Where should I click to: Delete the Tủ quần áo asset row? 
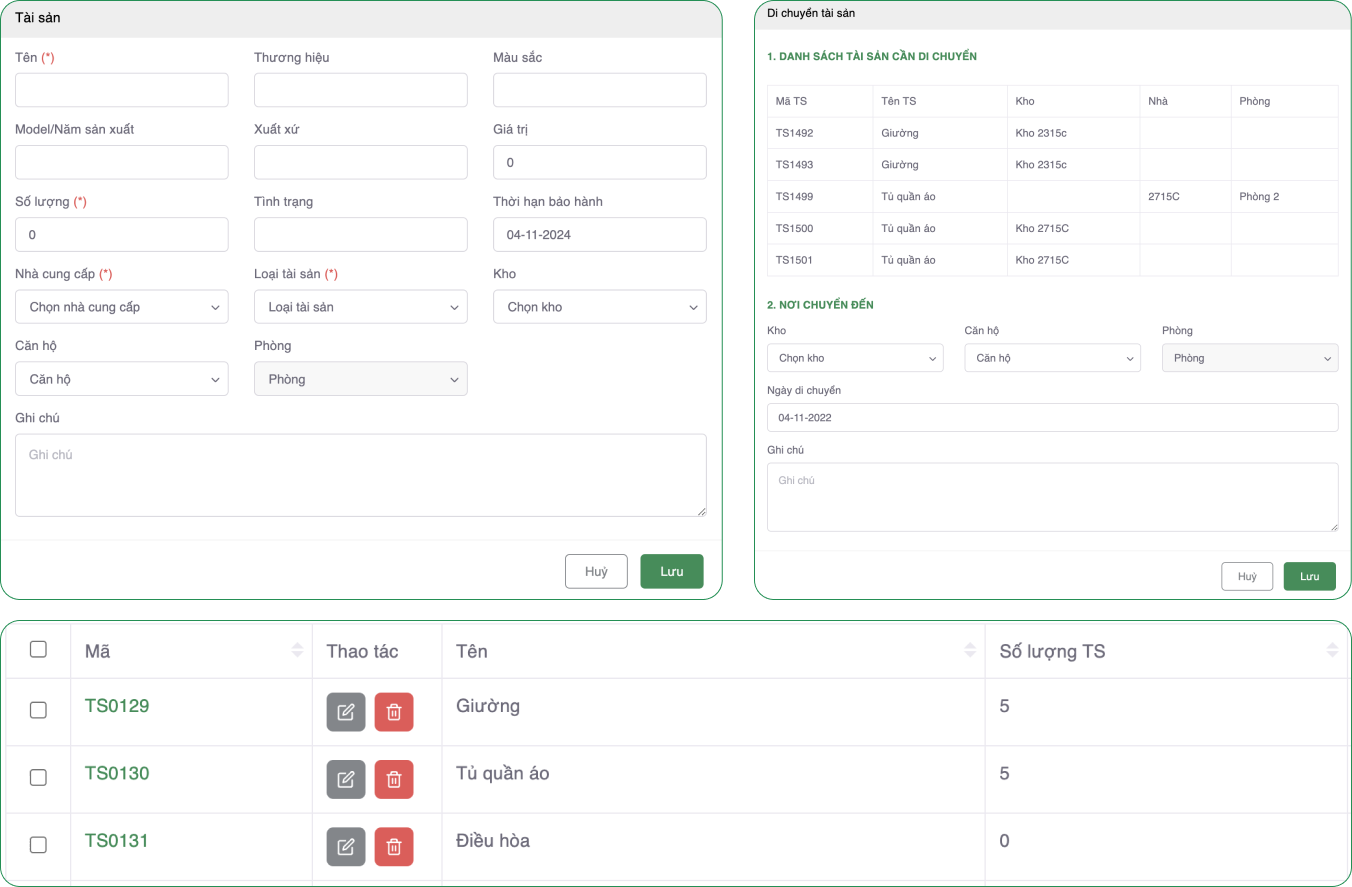pos(394,779)
